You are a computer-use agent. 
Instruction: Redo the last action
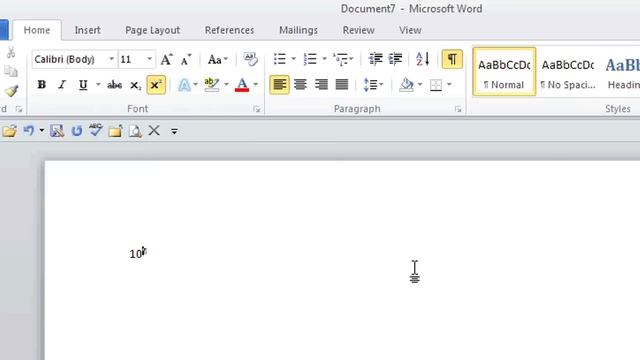click(x=77, y=131)
